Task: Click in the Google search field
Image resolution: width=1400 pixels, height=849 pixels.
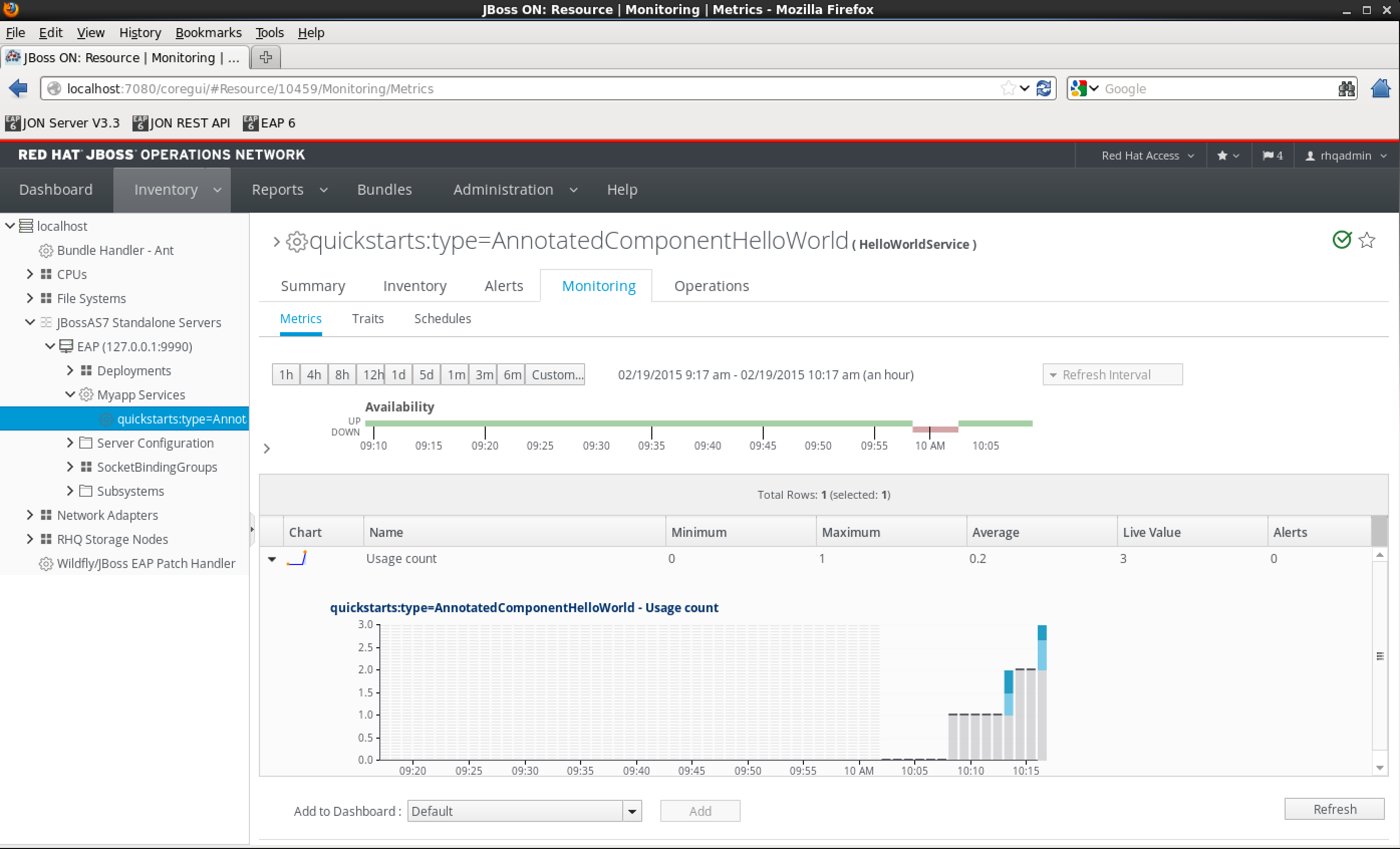Action: (x=1216, y=89)
